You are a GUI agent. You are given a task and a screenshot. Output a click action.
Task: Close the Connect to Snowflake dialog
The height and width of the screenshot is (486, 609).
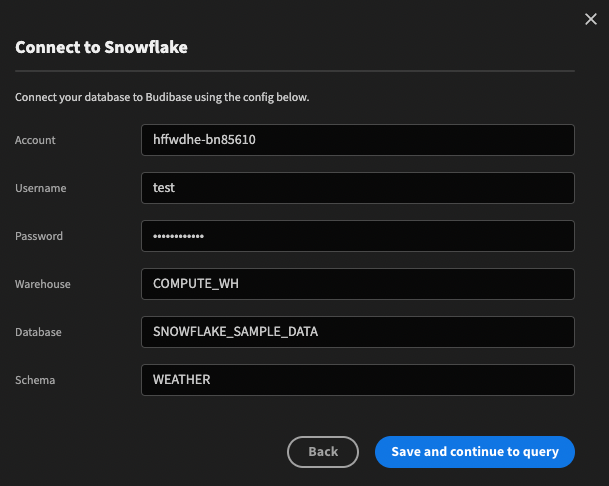591,19
